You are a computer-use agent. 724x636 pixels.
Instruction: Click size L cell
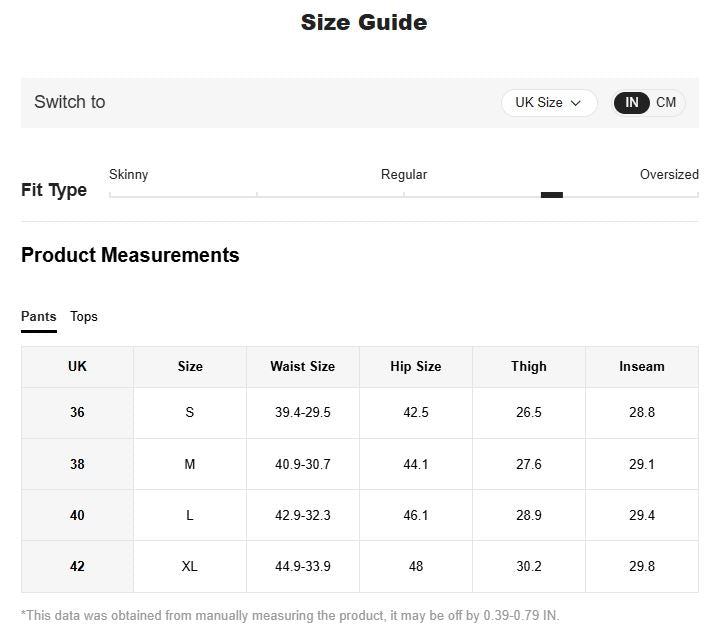click(190, 515)
